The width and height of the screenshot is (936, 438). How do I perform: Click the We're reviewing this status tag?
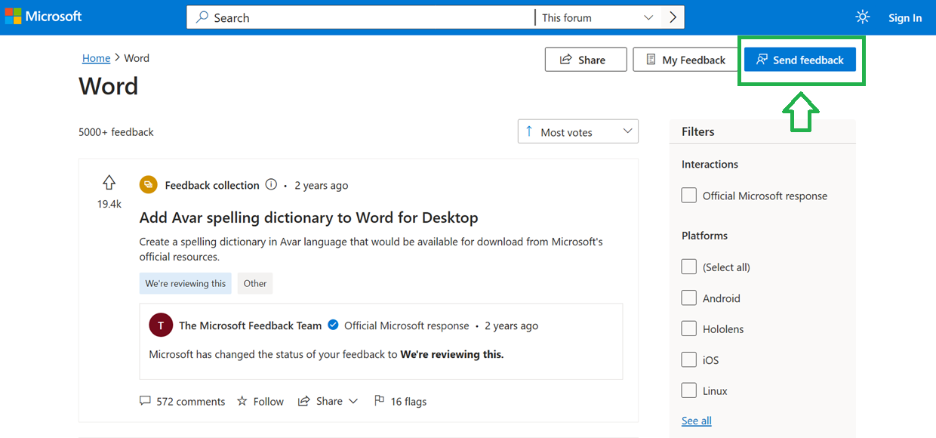tap(186, 283)
